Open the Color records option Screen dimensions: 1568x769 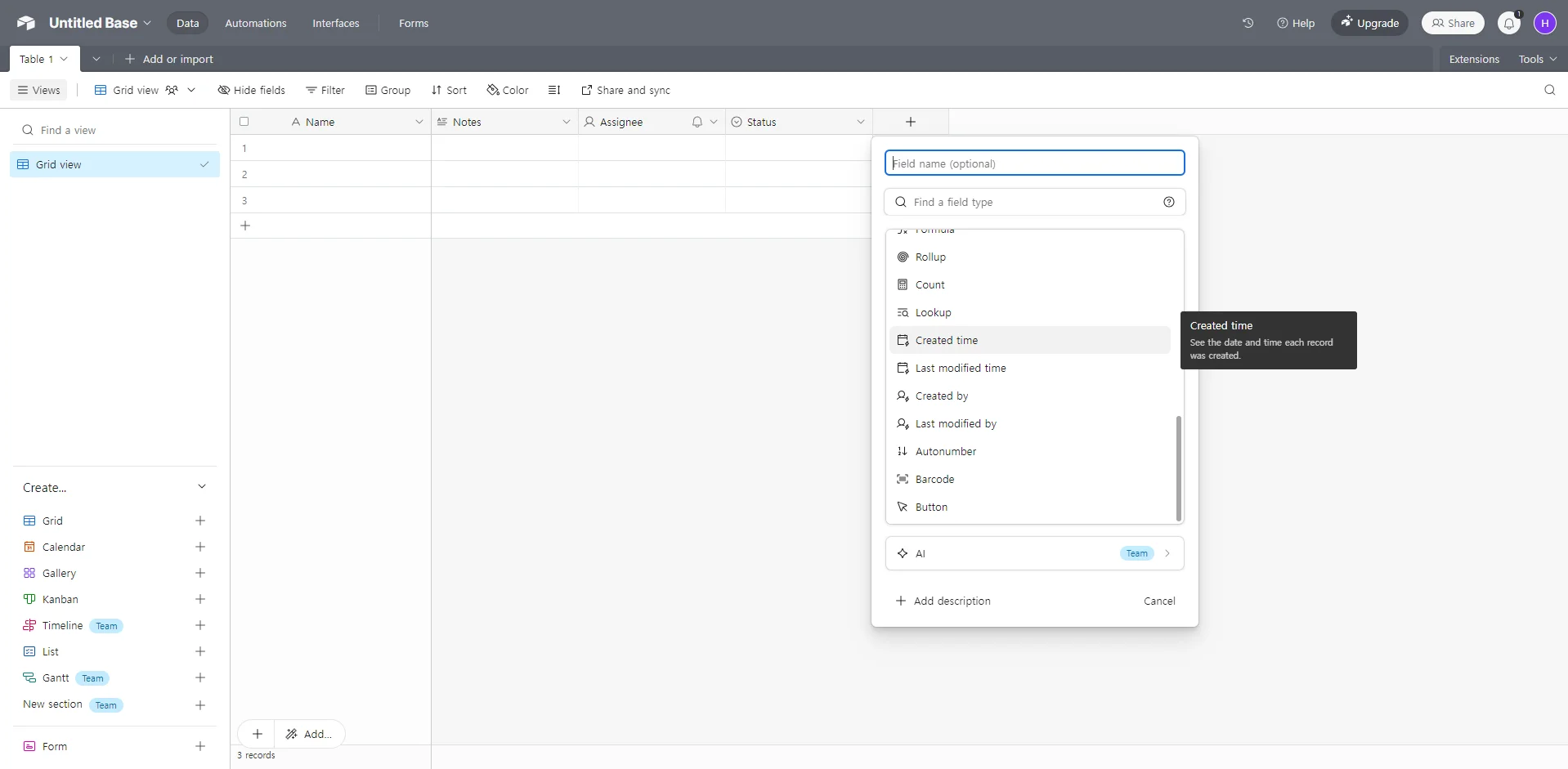coord(508,90)
